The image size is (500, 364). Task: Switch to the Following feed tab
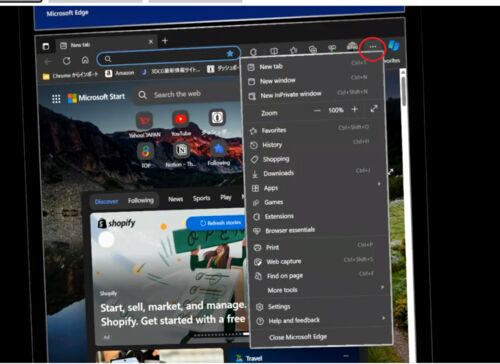pyautogui.click(x=141, y=200)
